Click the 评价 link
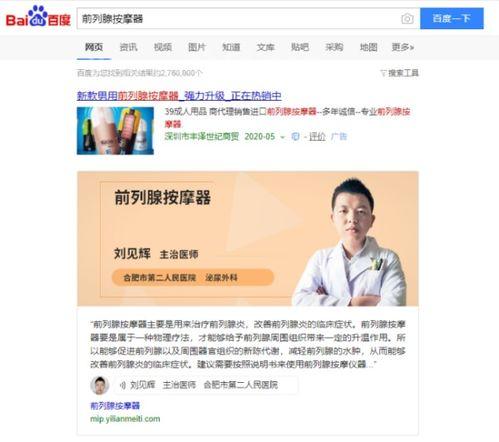Image resolution: width=499 pixels, height=442 pixels. tap(317, 137)
